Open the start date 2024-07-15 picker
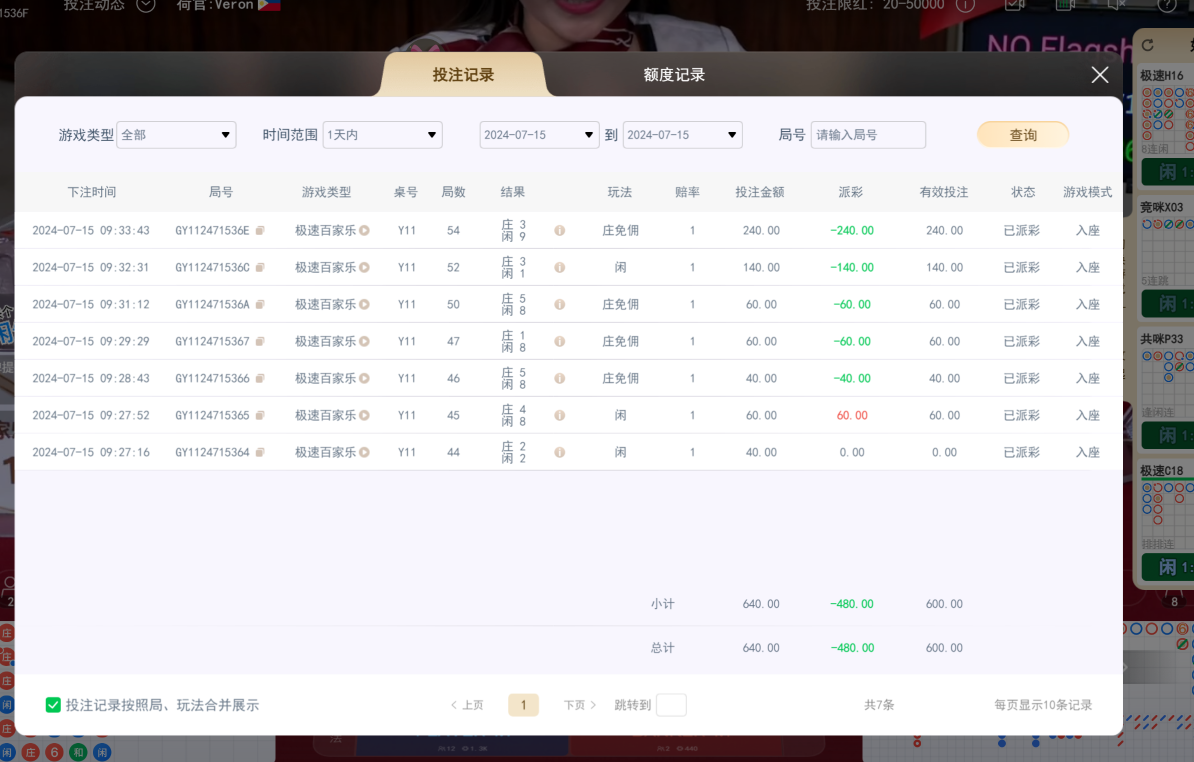This screenshot has height=762, width=1194. point(539,134)
